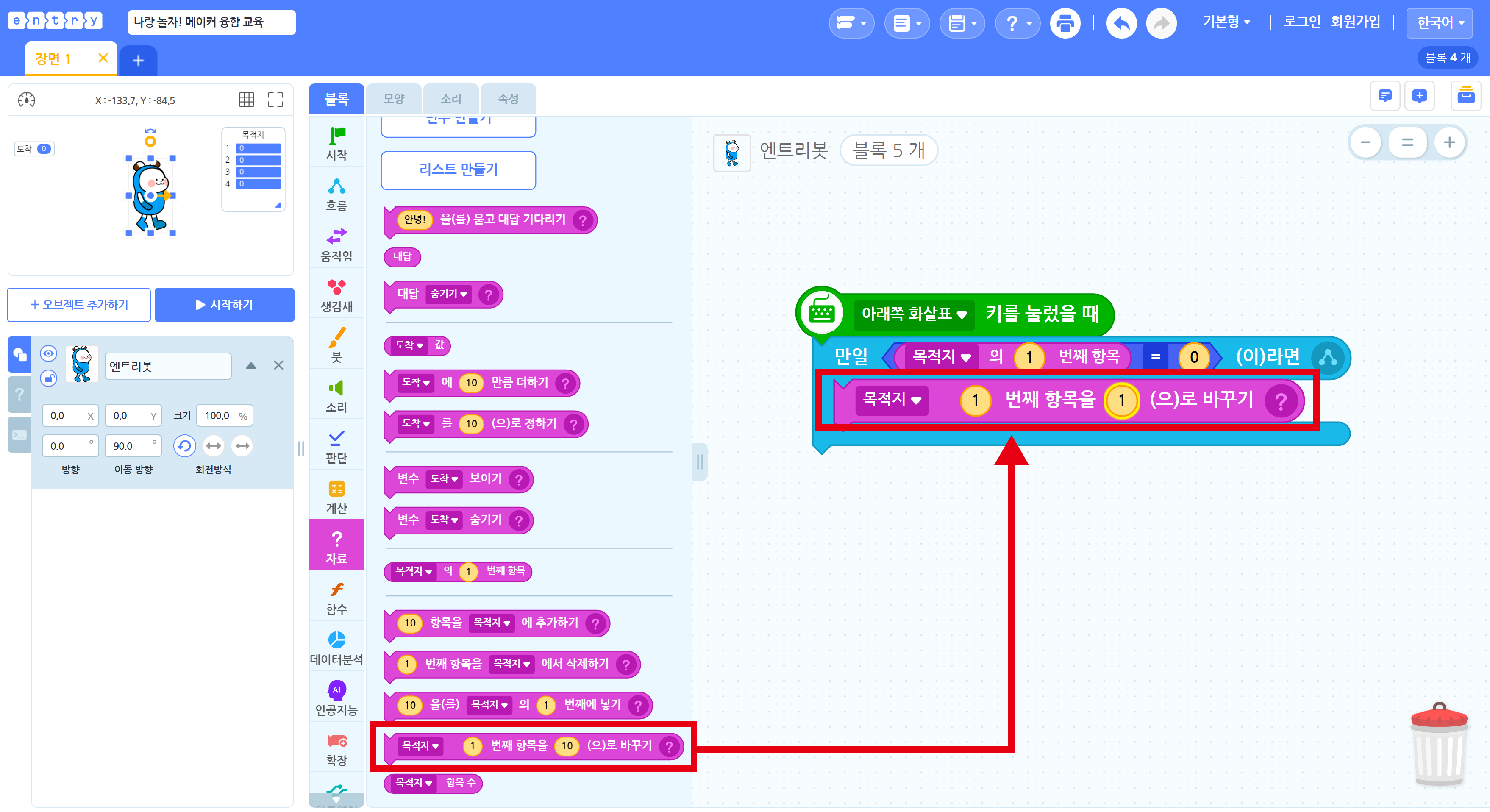Switch to the 소리 tab
The height and width of the screenshot is (812, 1490).
tap(450, 99)
